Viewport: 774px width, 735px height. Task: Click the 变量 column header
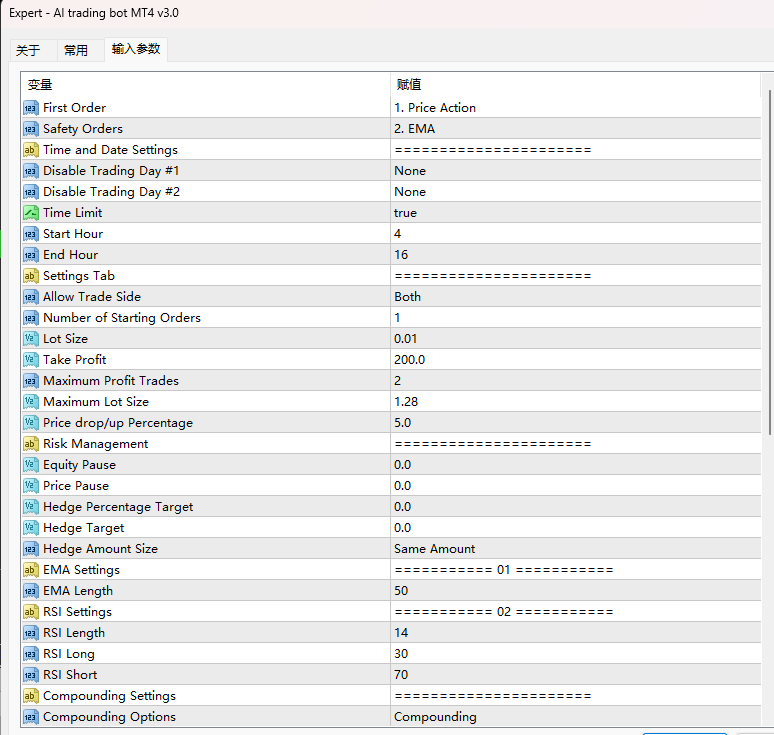206,85
